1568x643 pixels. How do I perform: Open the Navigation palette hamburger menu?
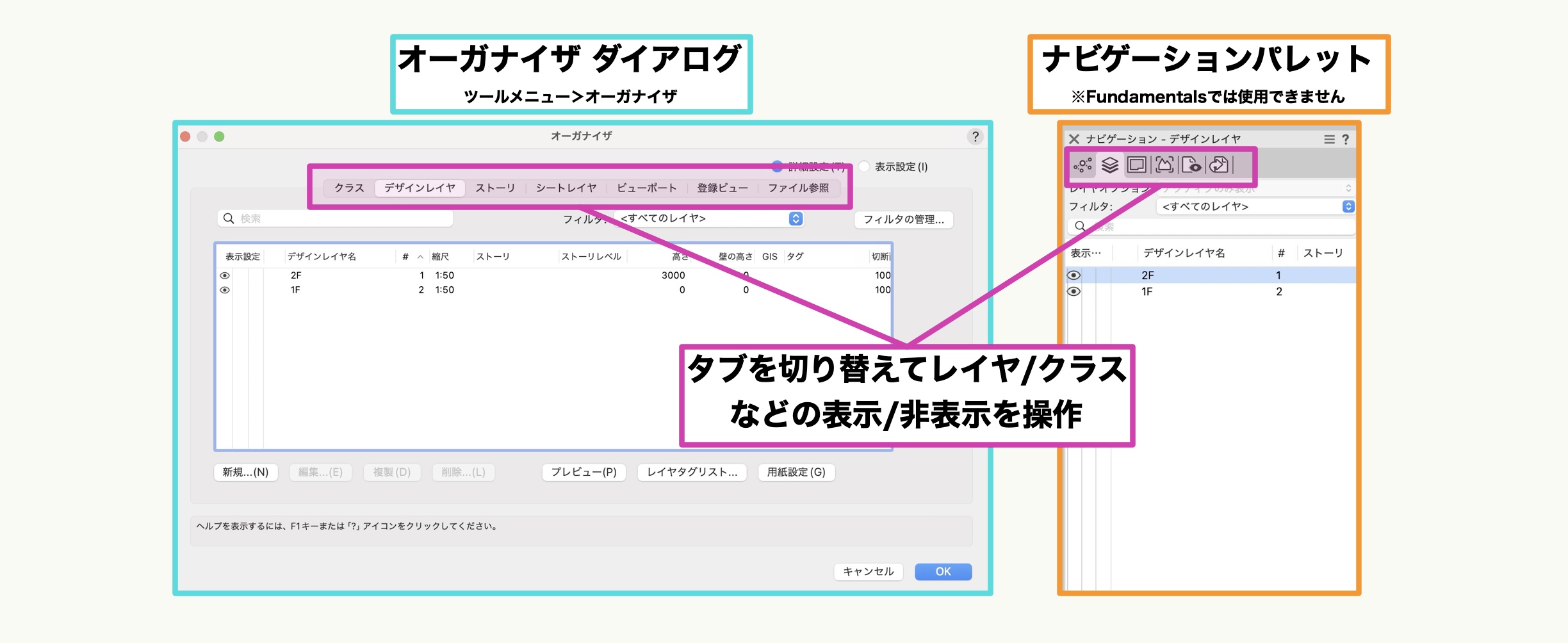click(1329, 139)
